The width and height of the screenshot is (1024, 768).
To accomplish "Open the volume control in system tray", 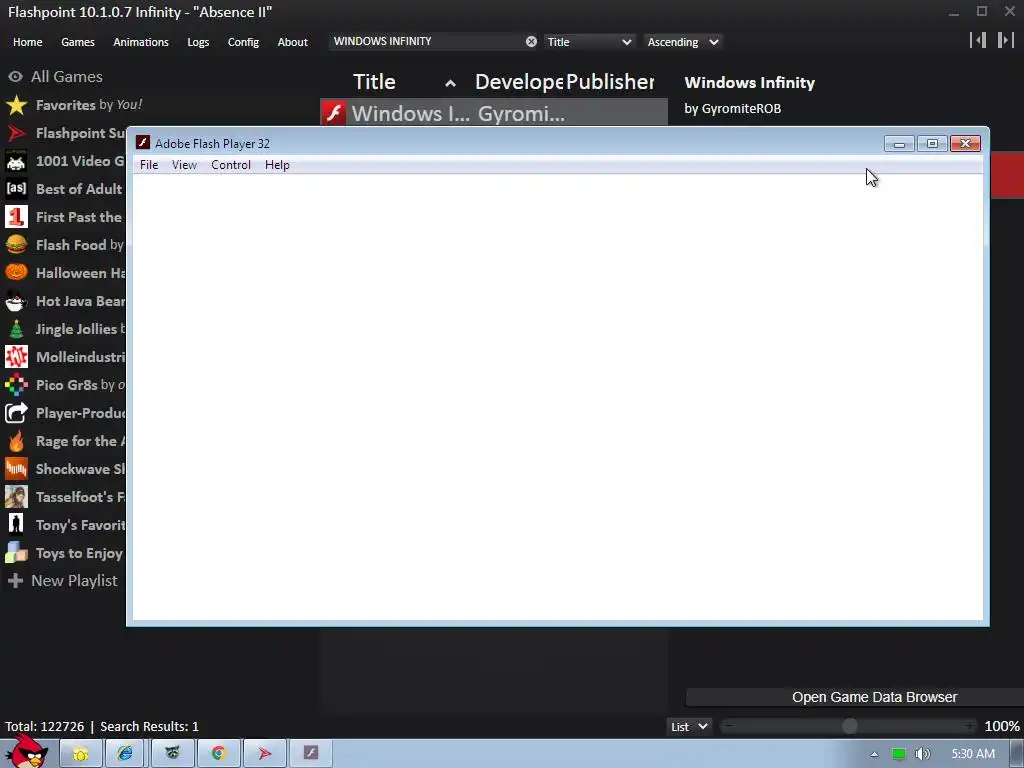I will pyautogui.click(x=923, y=754).
